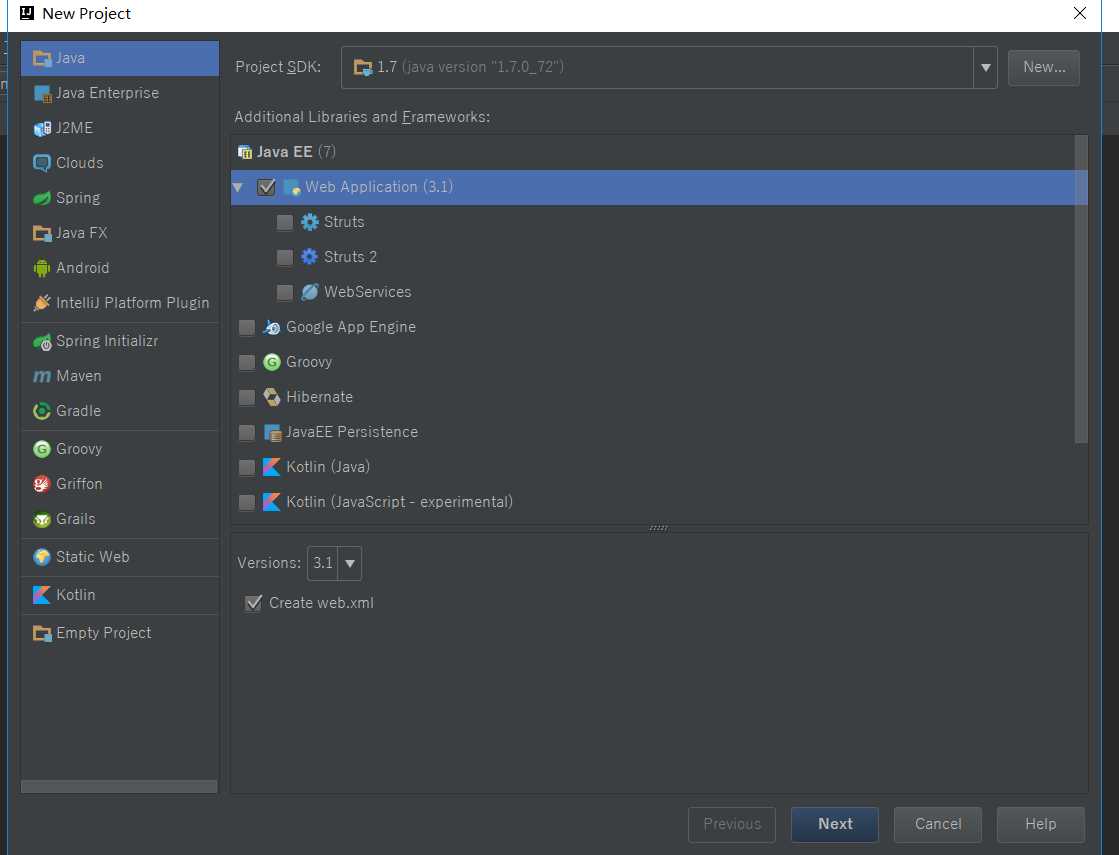Image resolution: width=1119 pixels, height=855 pixels.
Task: Check the WebServices checkbox
Action: click(x=284, y=292)
